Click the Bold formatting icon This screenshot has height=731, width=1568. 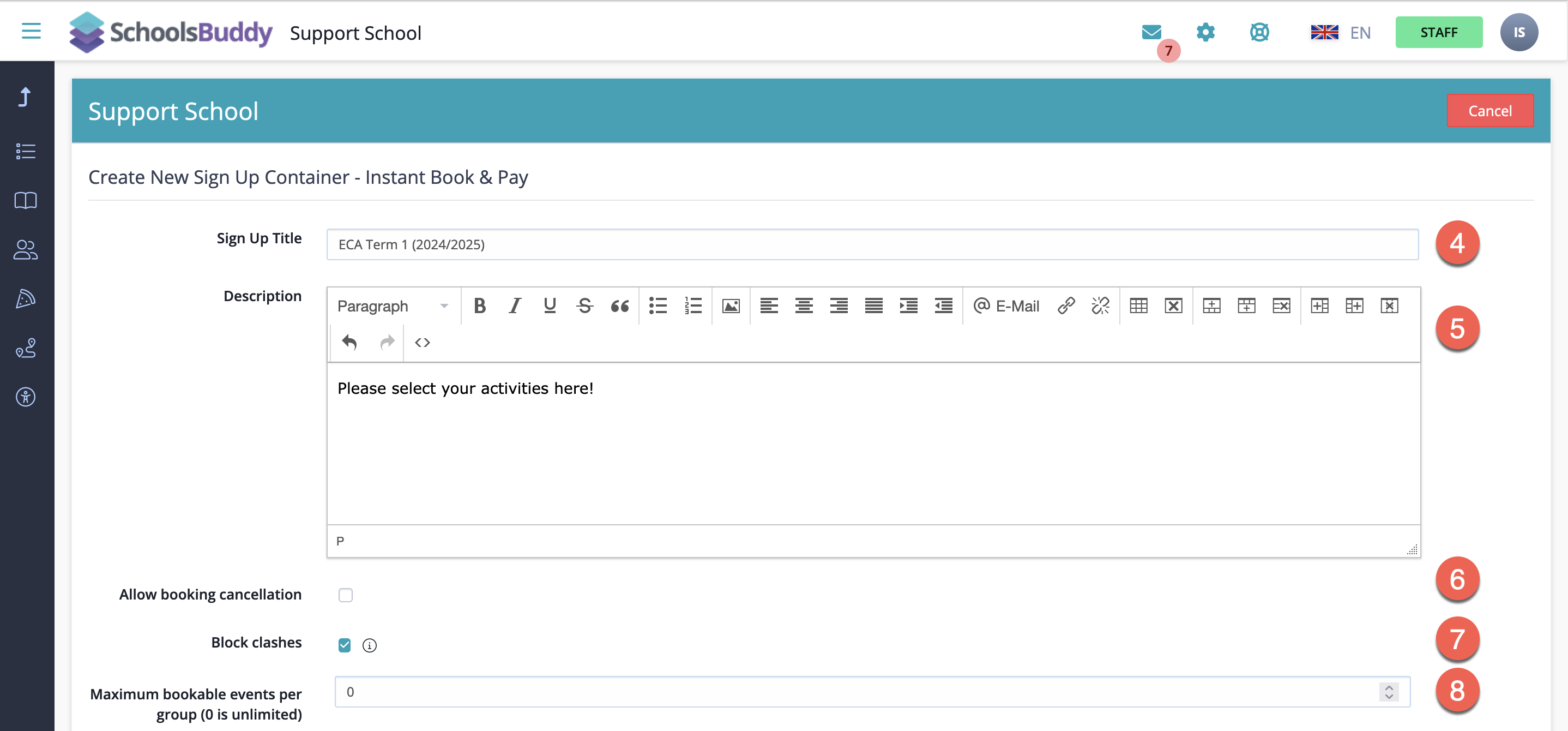click(x=480, y=306)
